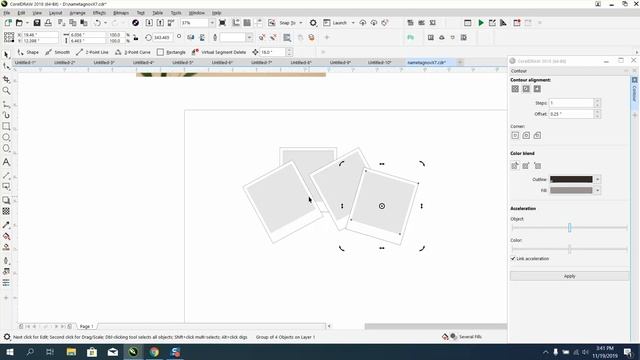Switch to the Untitled-10 document tab

point(380,62)
